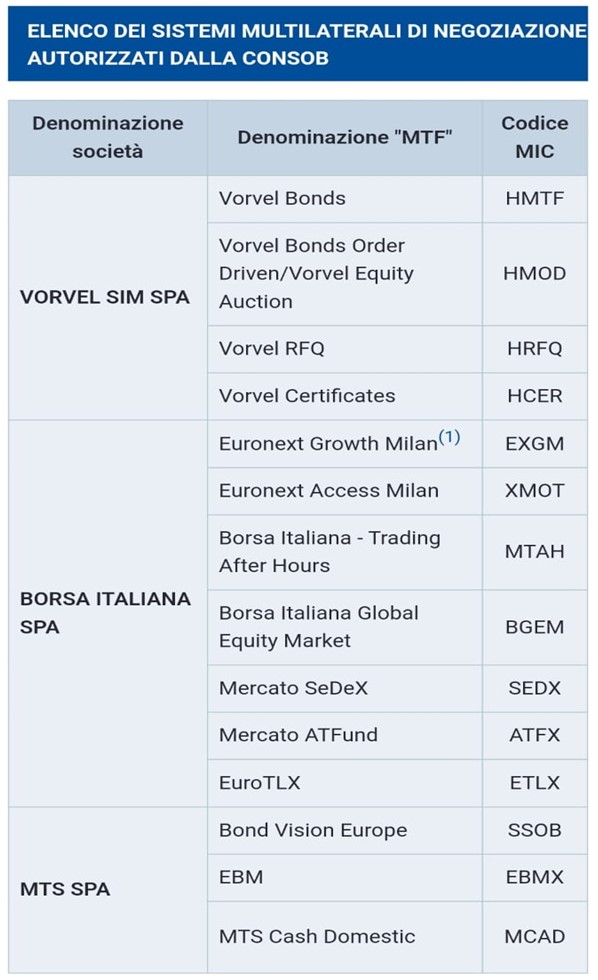Select the BGEM code cell

coord(535,627)
